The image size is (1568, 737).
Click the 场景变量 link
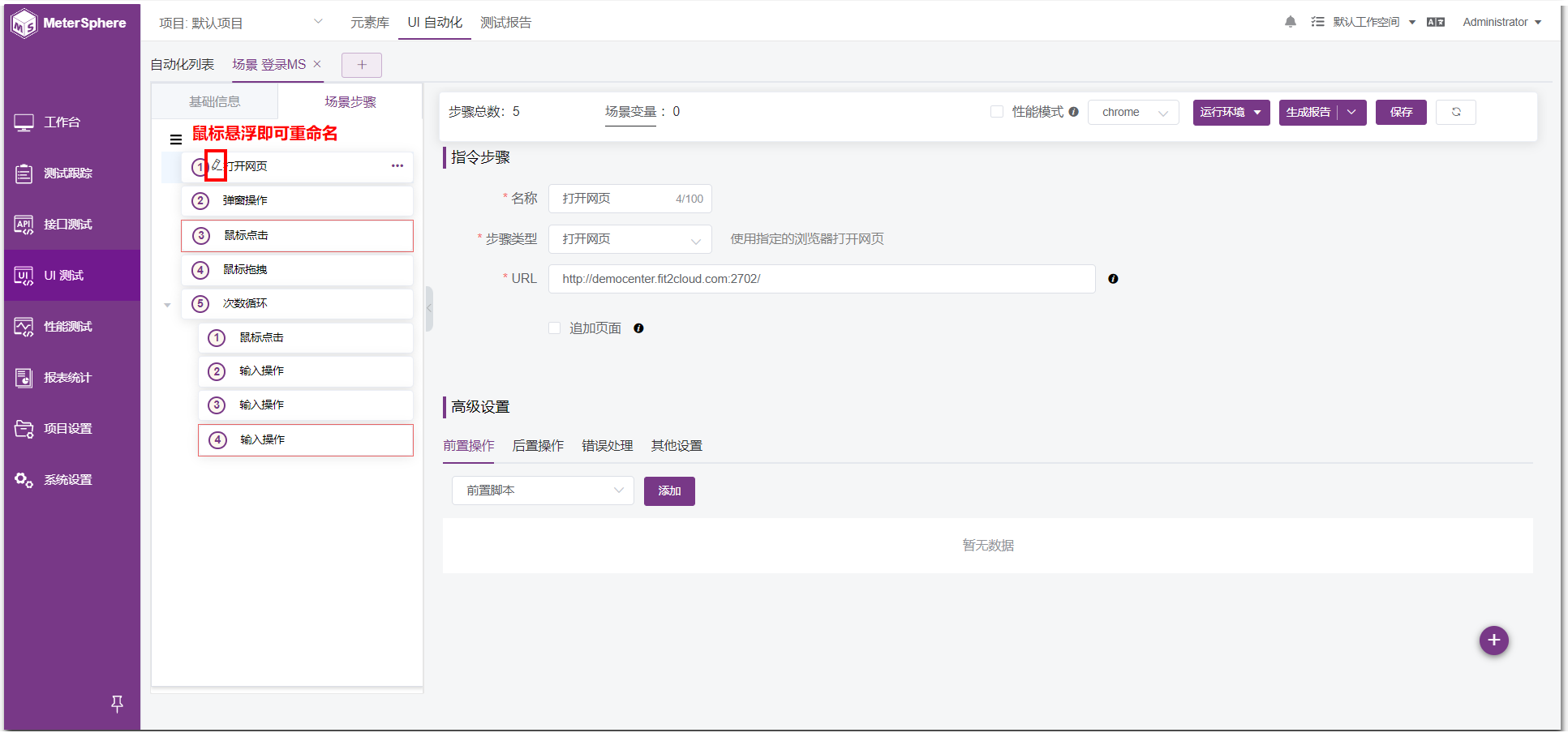630,112
